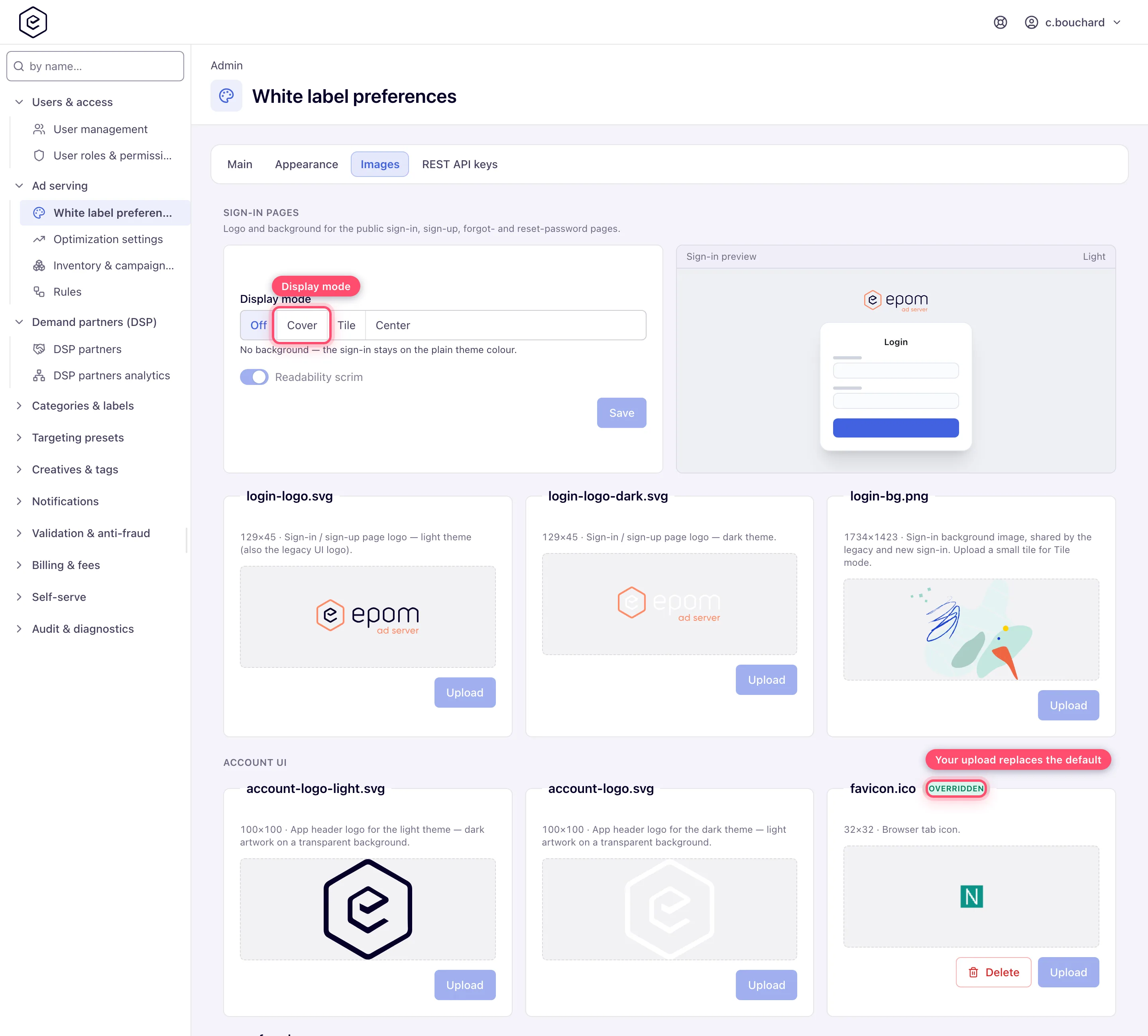Viewport: 1148px width, 1036px height.
Task: Click the DSP partners analytics hierarchy icon
Action: click(39, 375)
